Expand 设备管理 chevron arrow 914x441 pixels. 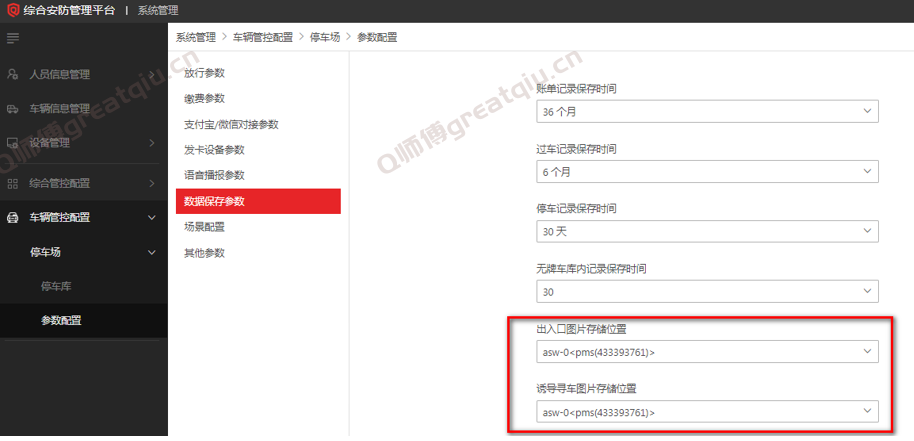pos(152,143)
